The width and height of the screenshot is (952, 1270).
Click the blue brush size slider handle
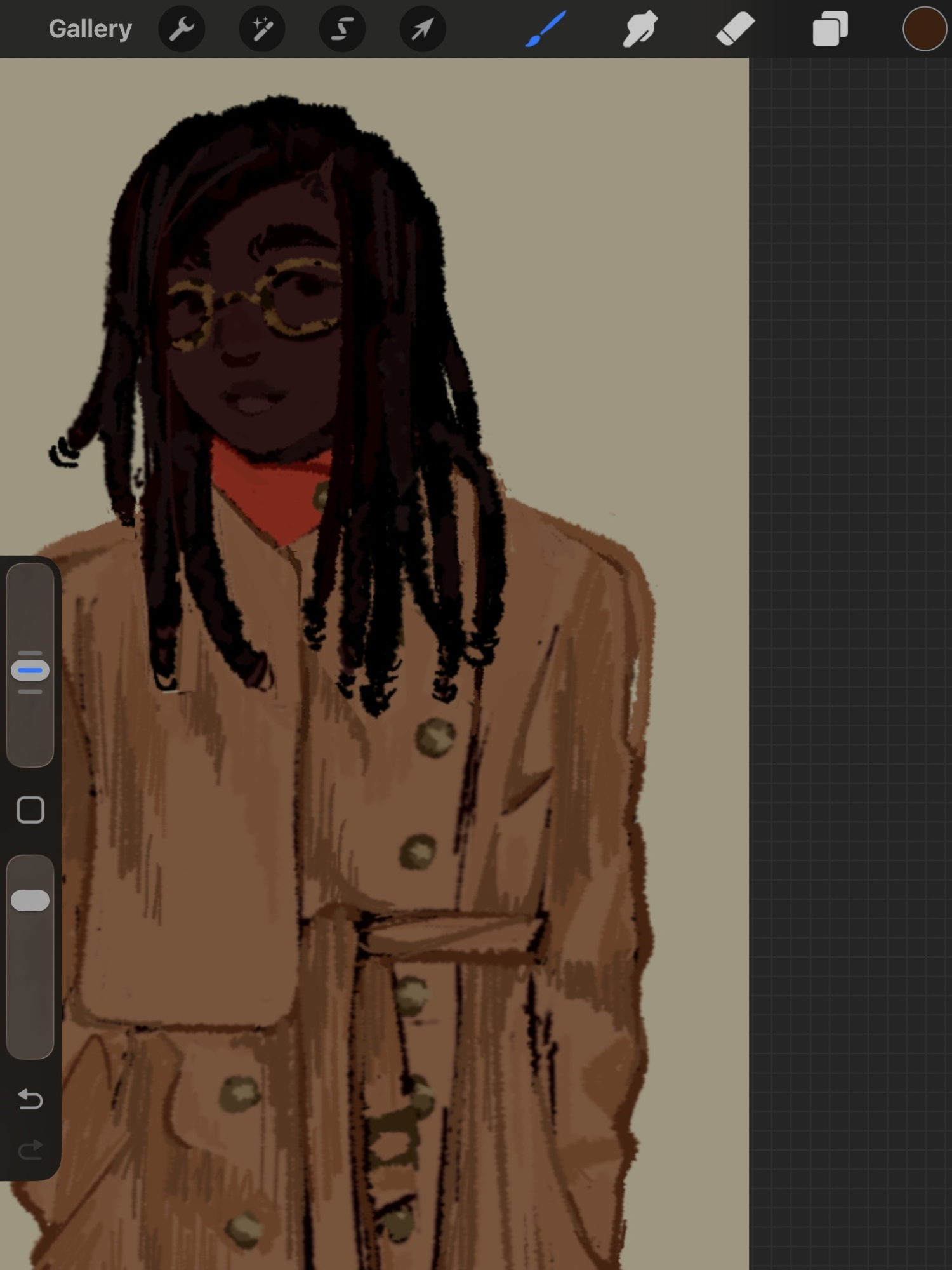click(x=30, y=671)
